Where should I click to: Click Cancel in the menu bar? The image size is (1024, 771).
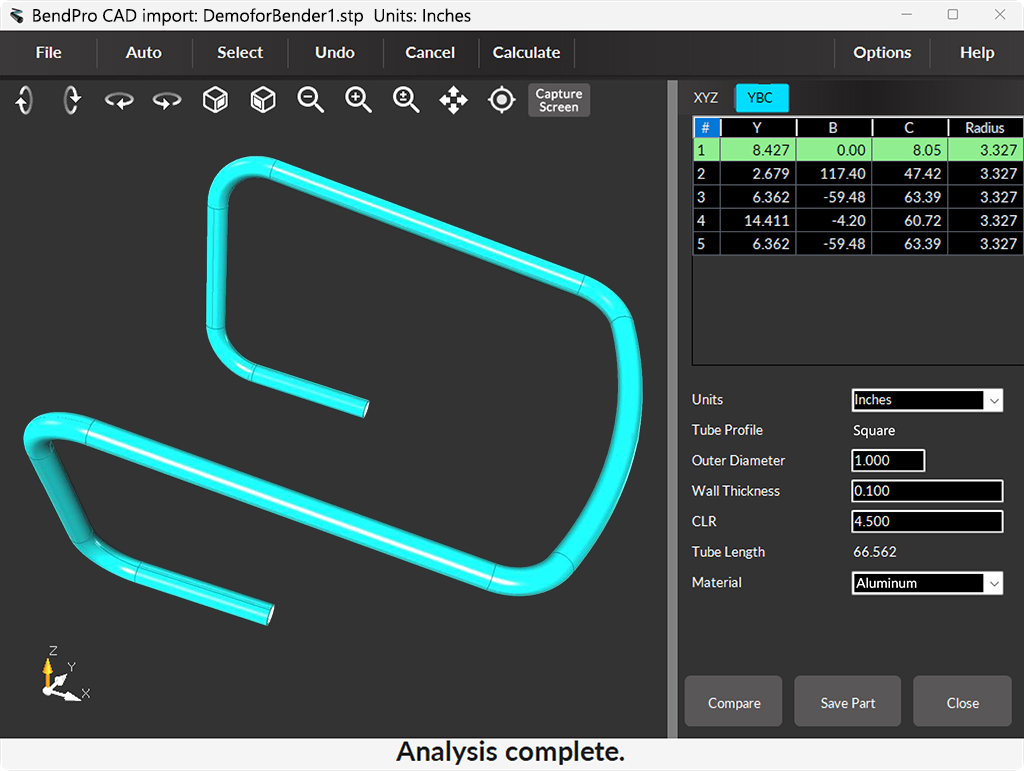tap(430, 52)
